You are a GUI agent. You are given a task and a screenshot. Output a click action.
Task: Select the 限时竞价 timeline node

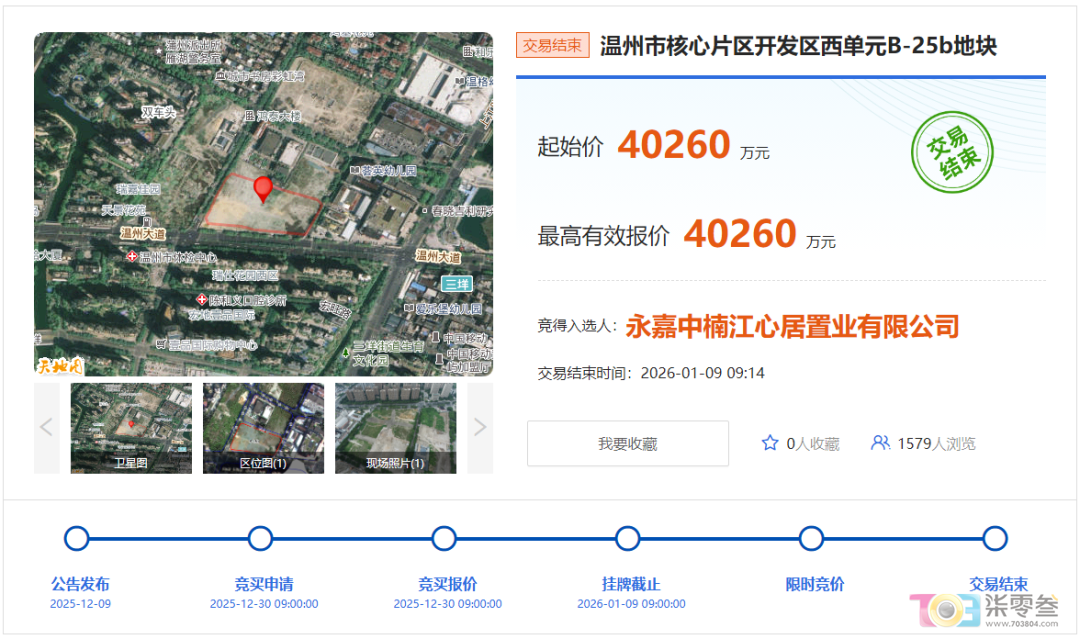click(x=811, y=538)
